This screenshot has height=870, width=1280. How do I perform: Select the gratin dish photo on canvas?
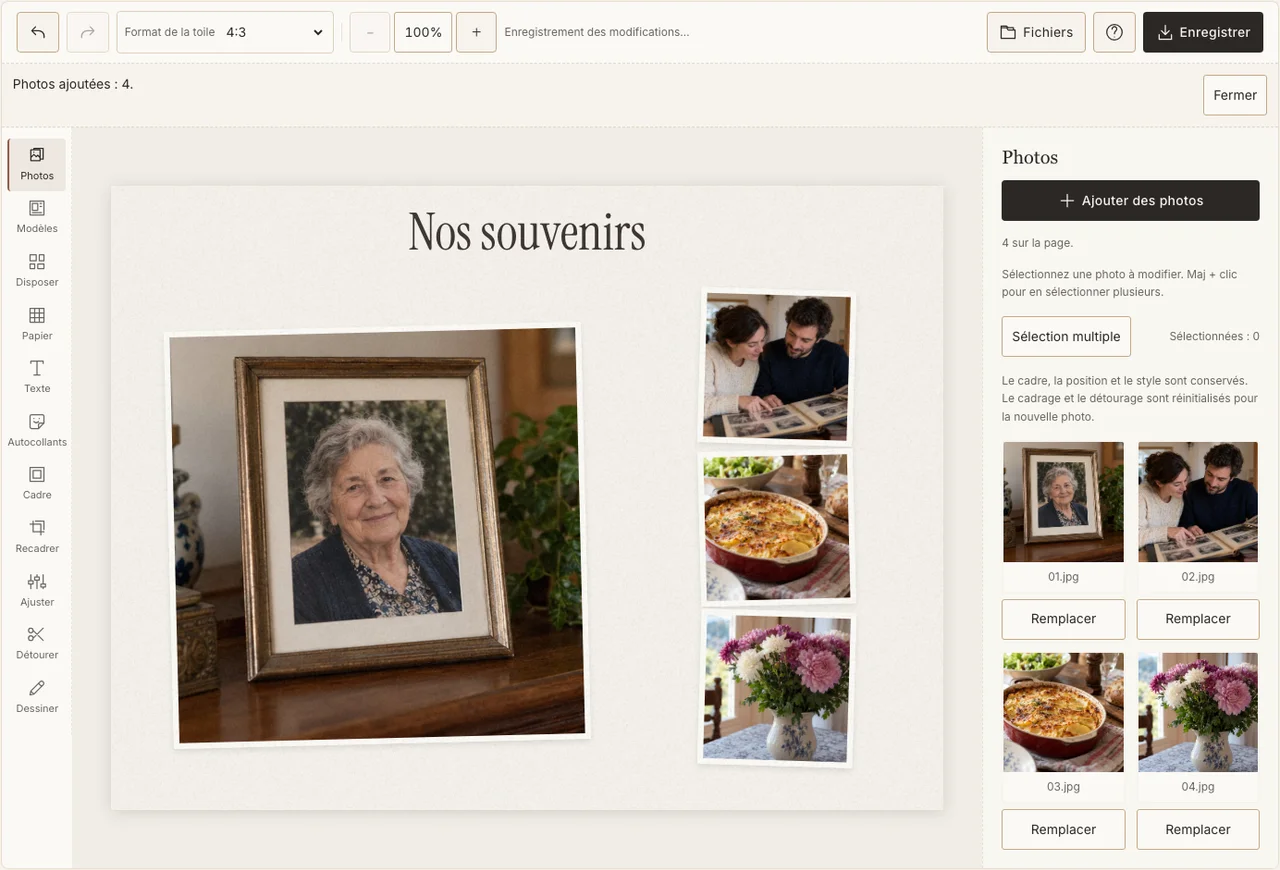pos(777,527)
